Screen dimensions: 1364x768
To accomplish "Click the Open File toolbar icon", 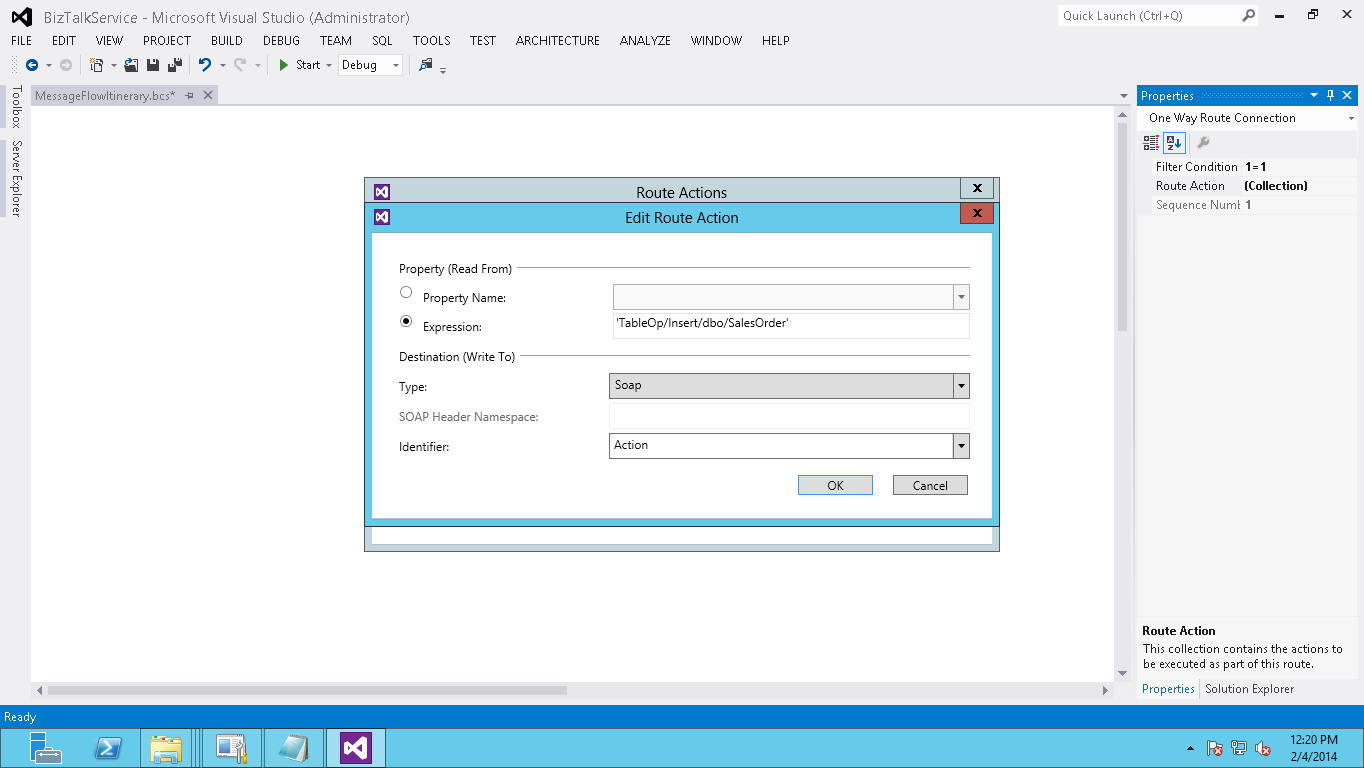I will 131,65.
